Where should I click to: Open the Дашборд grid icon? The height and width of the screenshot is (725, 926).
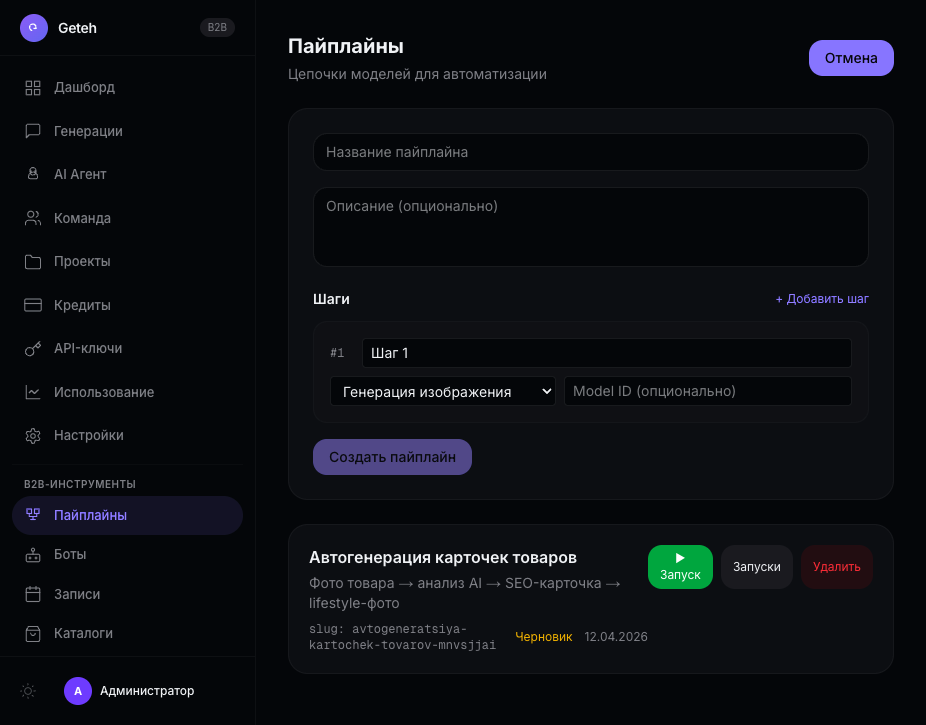point(33,87)
